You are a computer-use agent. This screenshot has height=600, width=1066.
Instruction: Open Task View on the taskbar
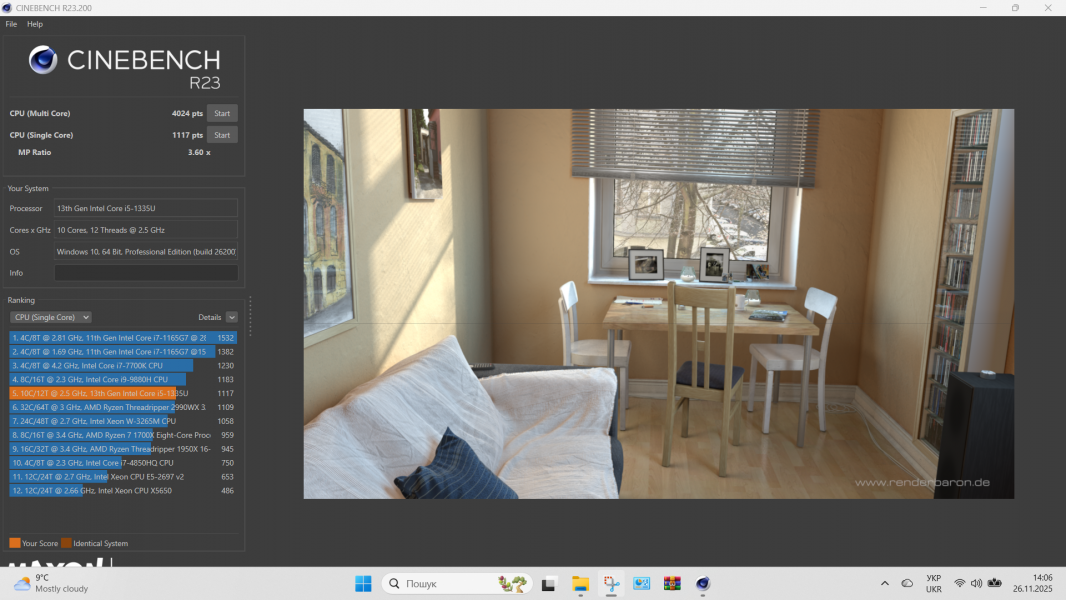[x=549, y=583]
